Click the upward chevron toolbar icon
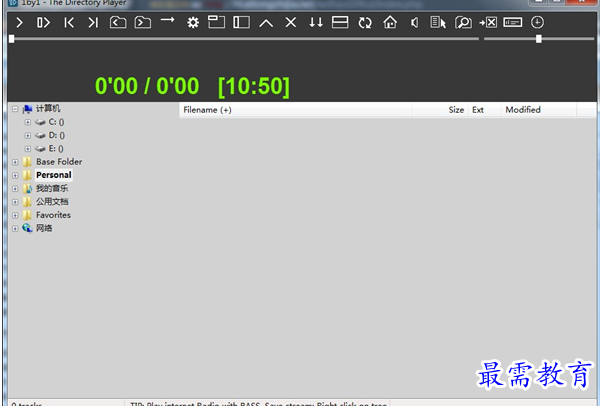 [x=266, y=23]
